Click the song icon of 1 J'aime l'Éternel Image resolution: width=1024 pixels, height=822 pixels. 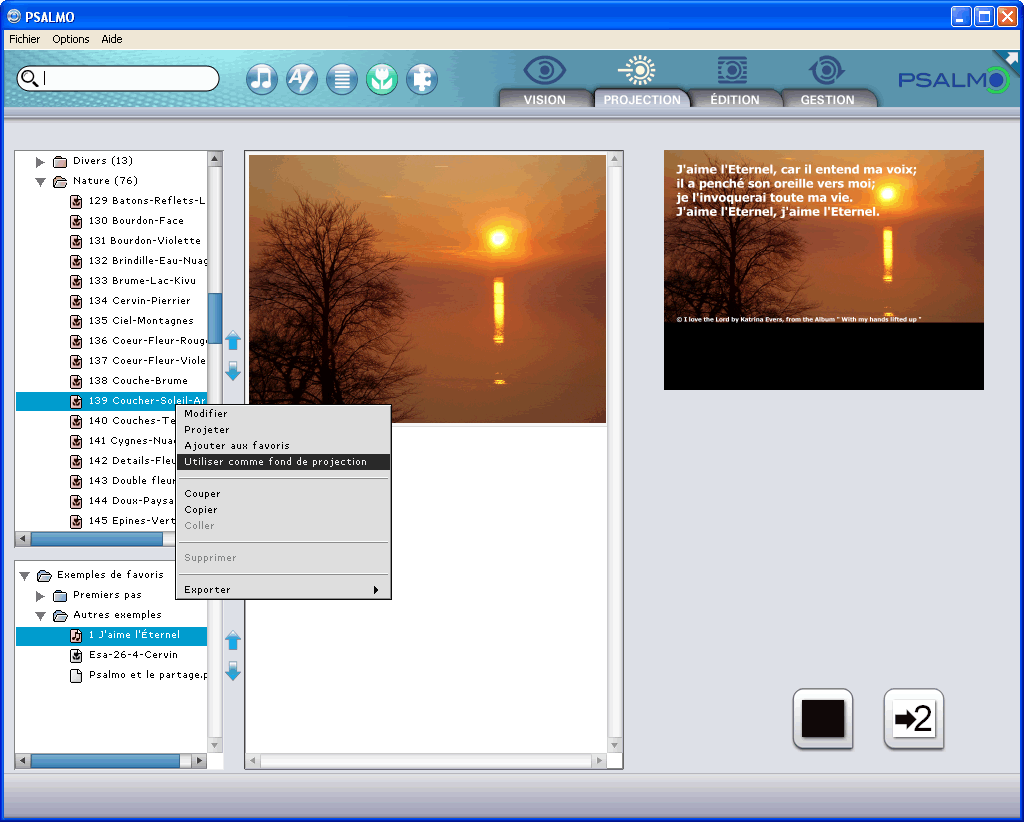coord(76,635)
